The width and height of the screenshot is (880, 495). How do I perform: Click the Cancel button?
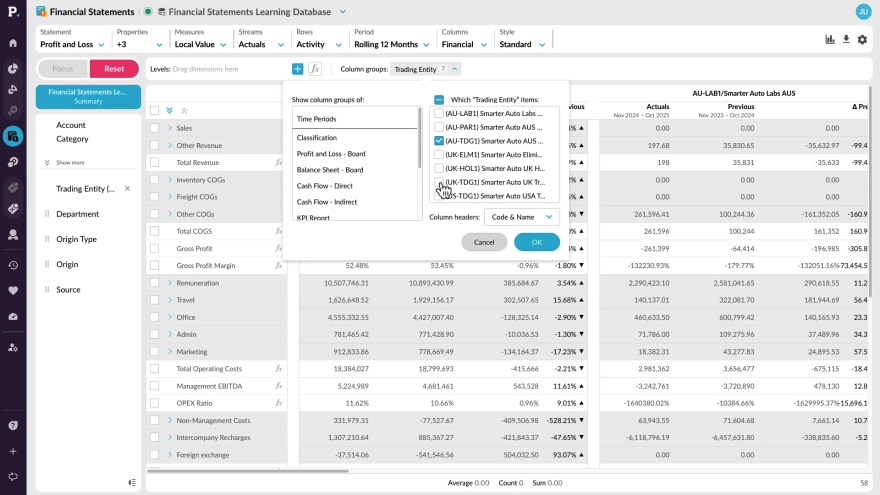[x=484, y=242]
